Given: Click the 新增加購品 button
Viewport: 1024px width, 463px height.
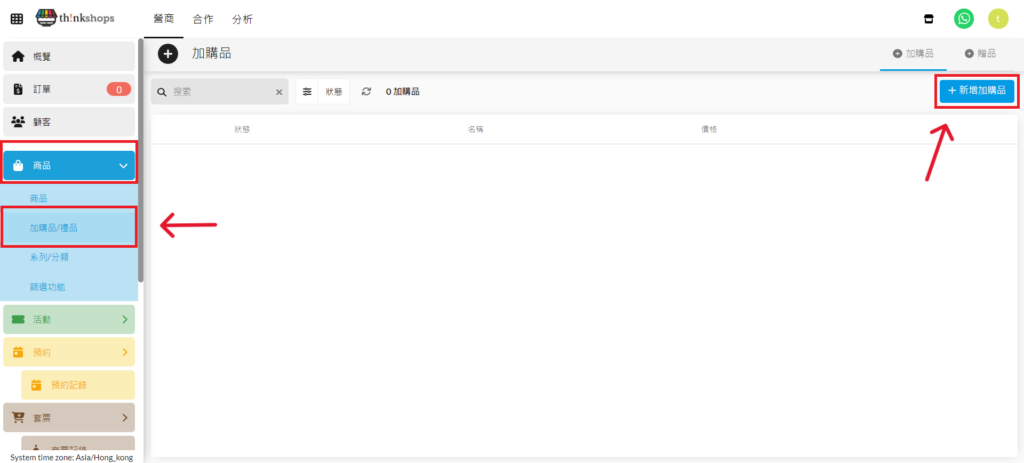Looking at the screenshot, I should pos(977,90).
